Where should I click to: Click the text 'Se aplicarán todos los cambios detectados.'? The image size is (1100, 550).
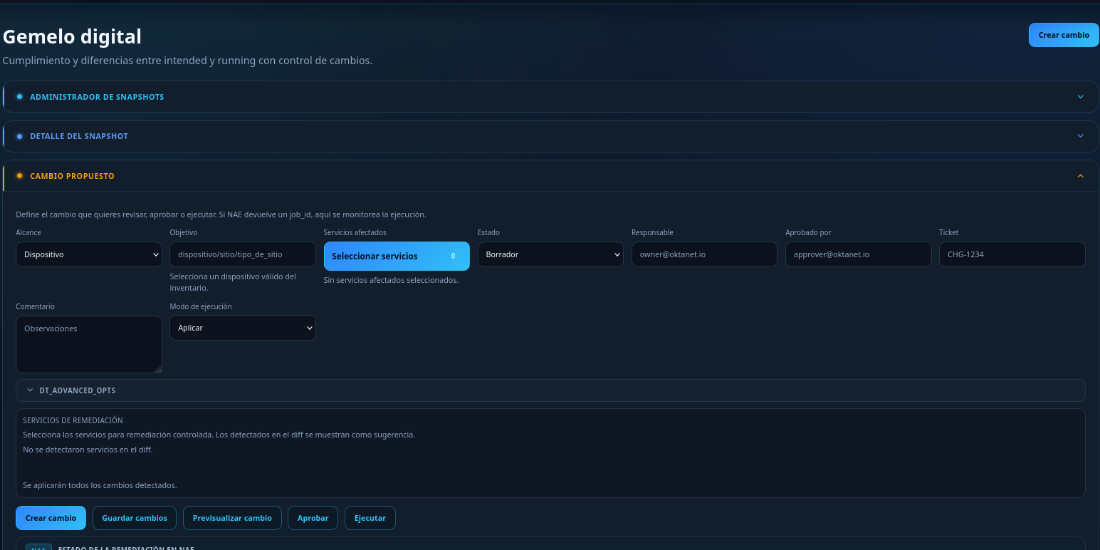pyautogui.click(x=100, y=485)
